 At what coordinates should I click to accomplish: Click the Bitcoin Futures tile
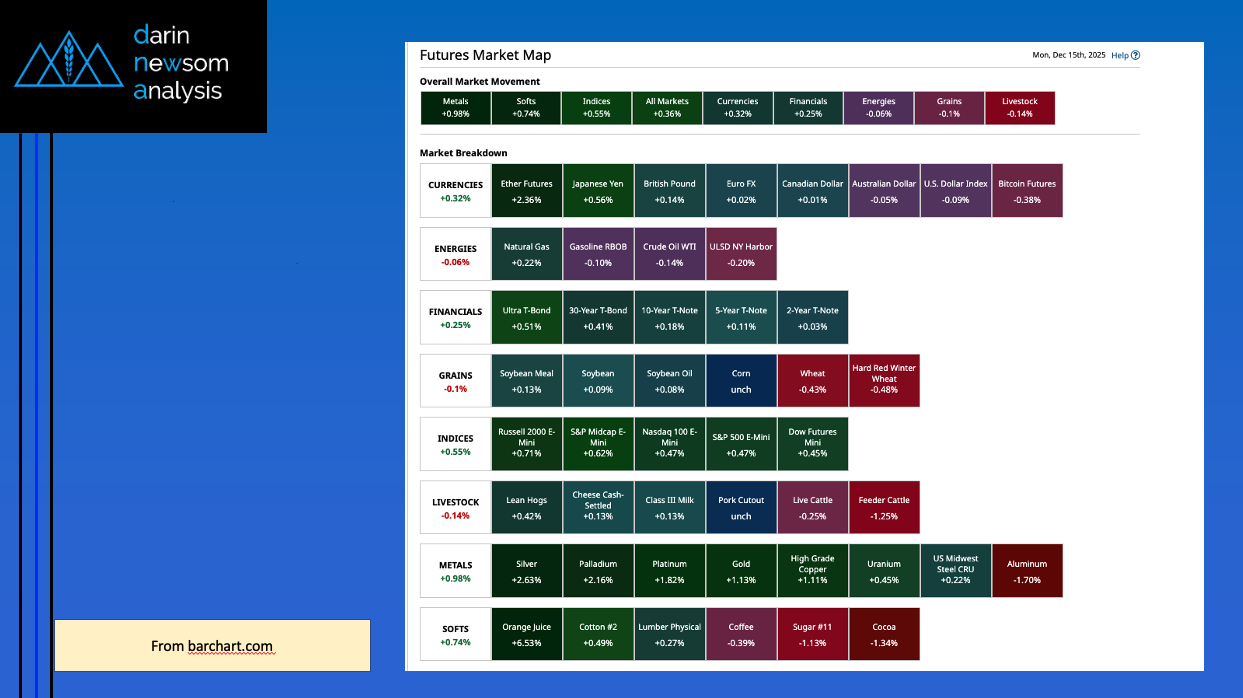1027,191
